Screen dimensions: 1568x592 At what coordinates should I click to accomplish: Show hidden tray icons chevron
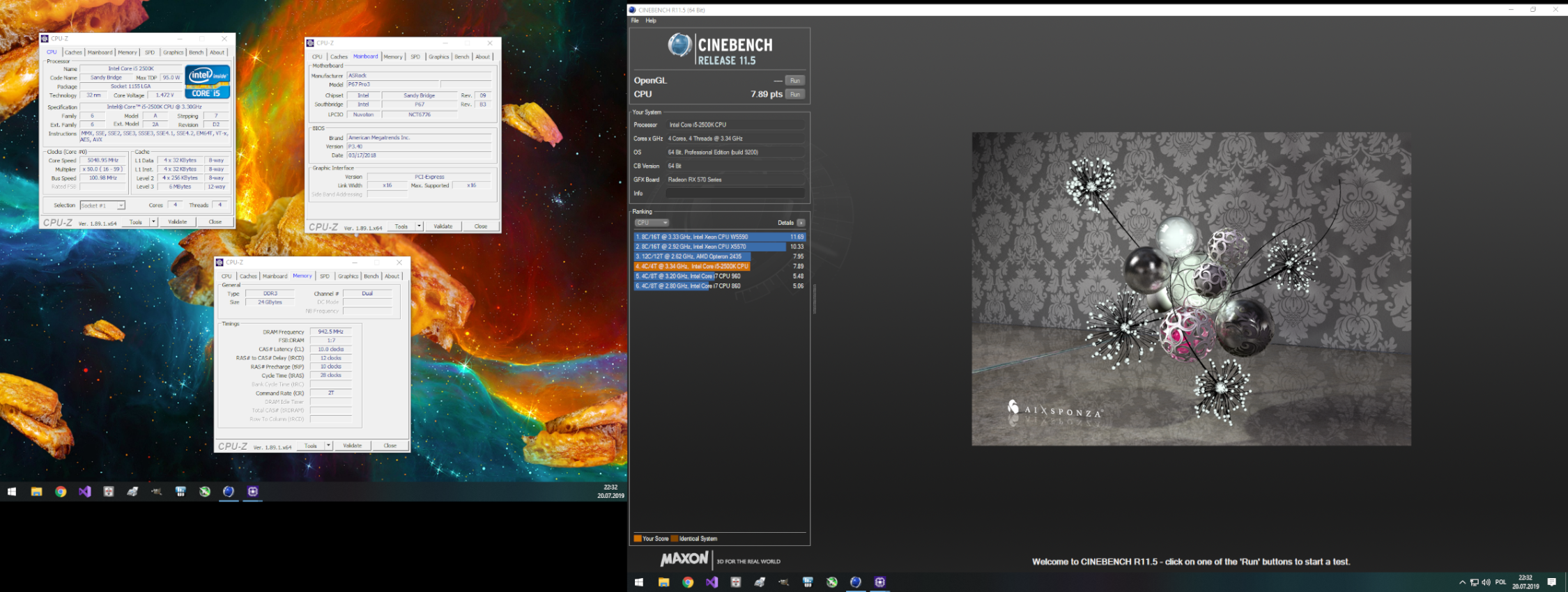(x=1461, y=582)
